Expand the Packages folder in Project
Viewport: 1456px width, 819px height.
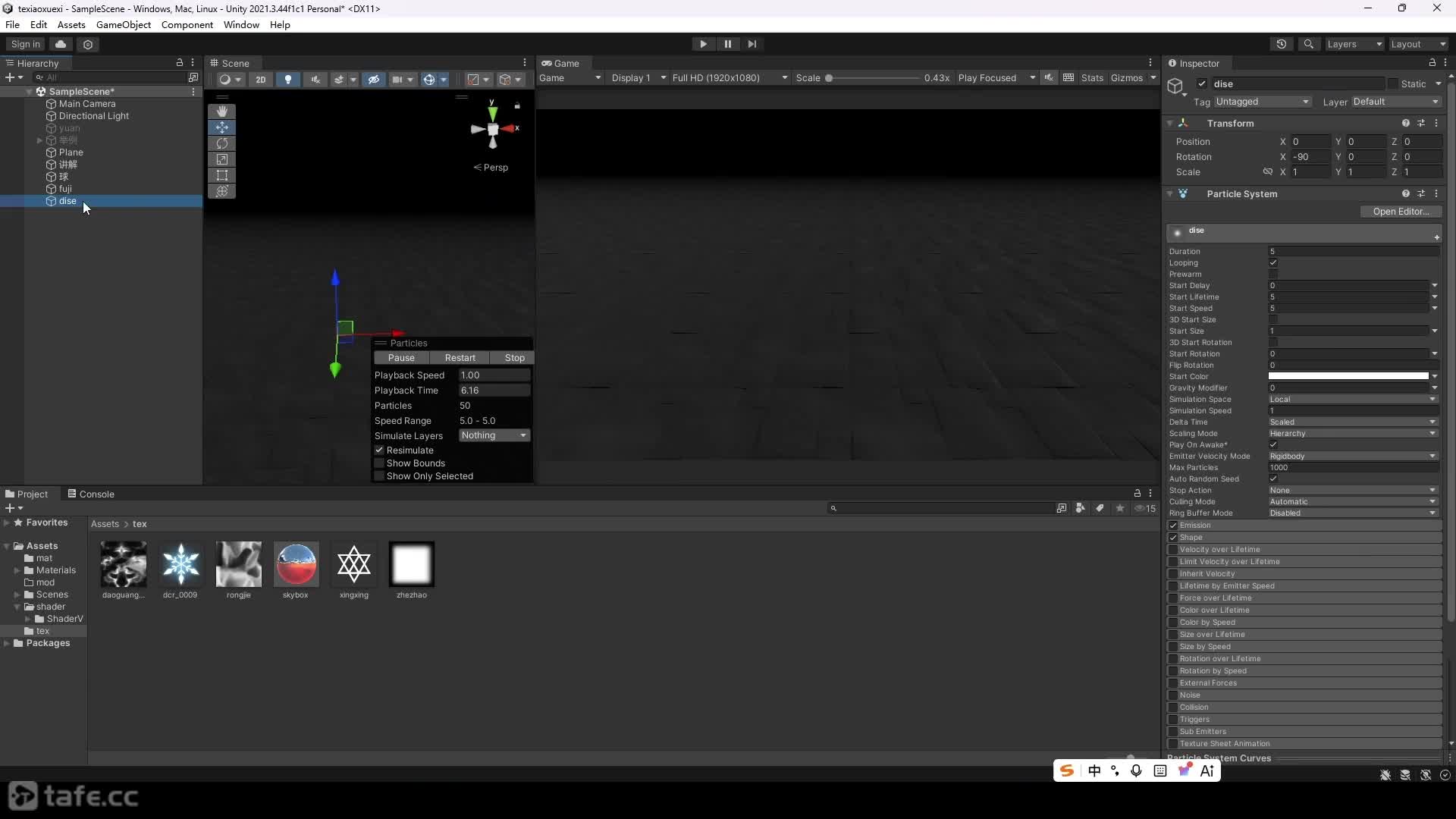[x=7, y=643]
